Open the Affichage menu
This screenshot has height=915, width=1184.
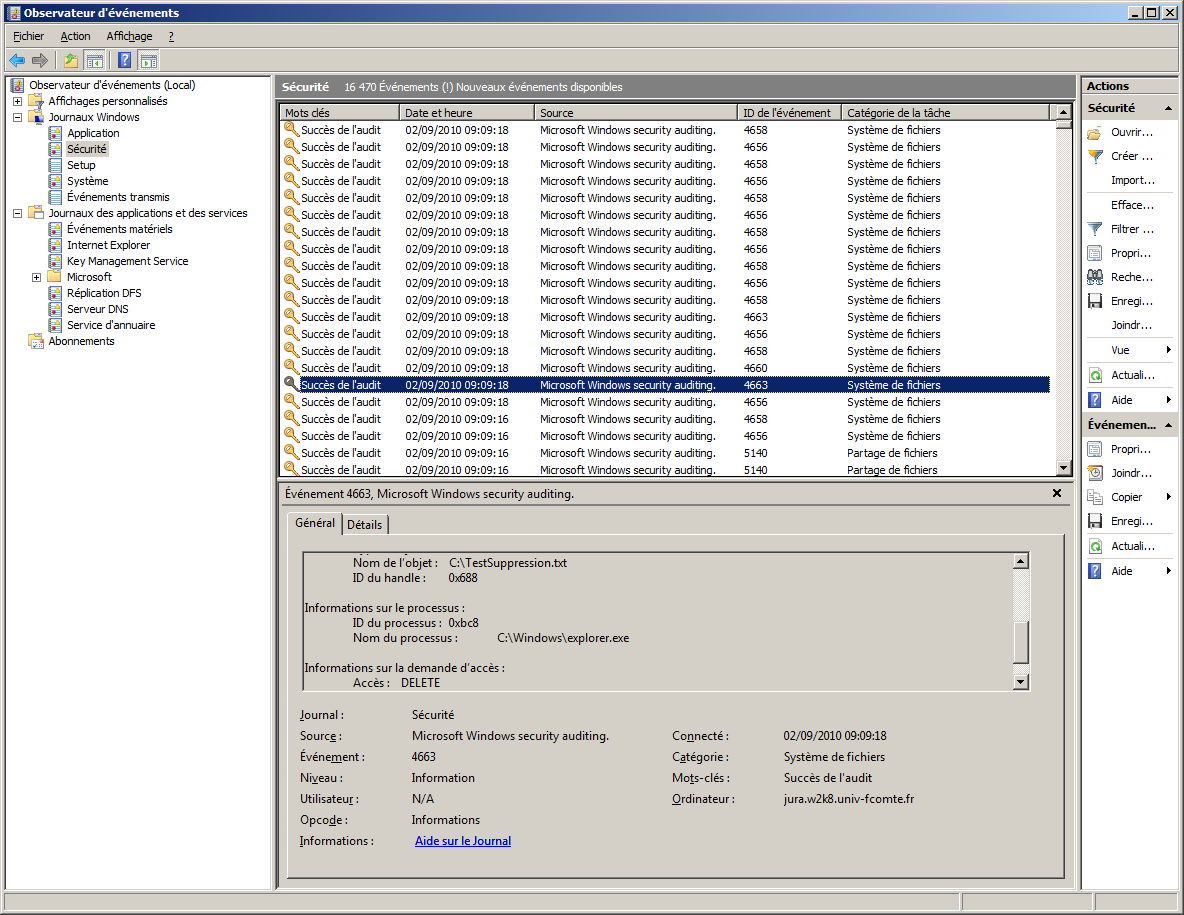[129, 36]
